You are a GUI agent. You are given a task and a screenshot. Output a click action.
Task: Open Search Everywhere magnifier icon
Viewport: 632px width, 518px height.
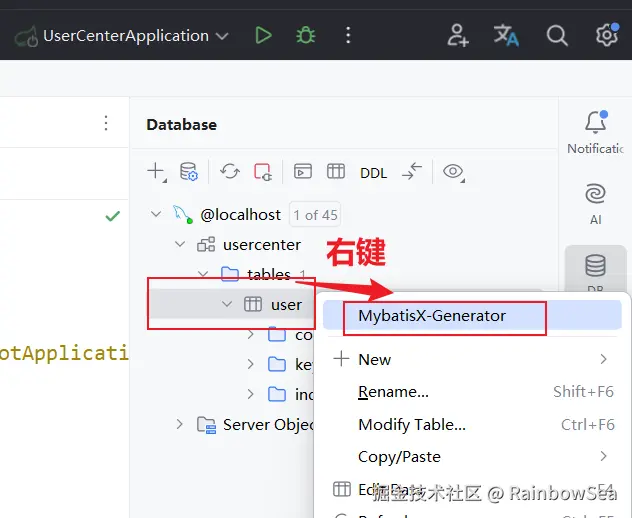[557, 36]
